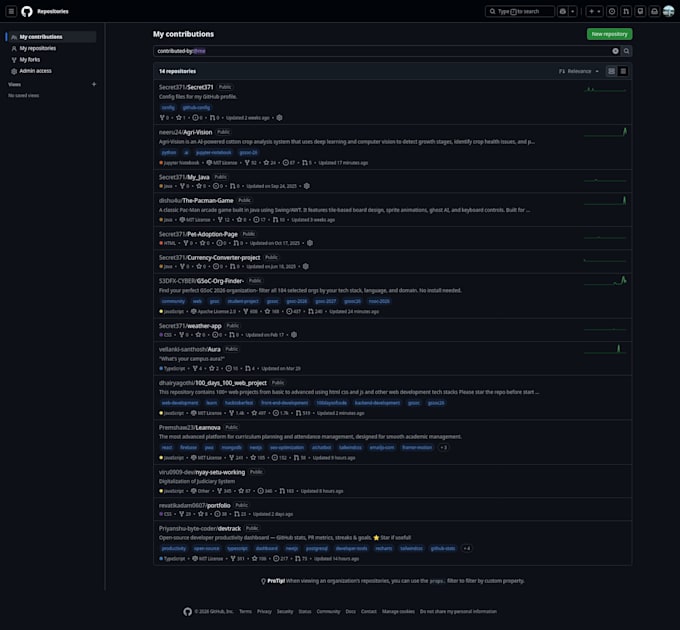Click the New repository button

tap(609, 34)
